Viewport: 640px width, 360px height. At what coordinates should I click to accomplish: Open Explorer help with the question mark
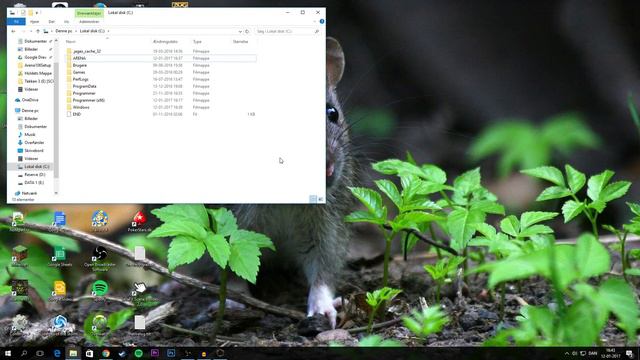(x=322, y=21)
